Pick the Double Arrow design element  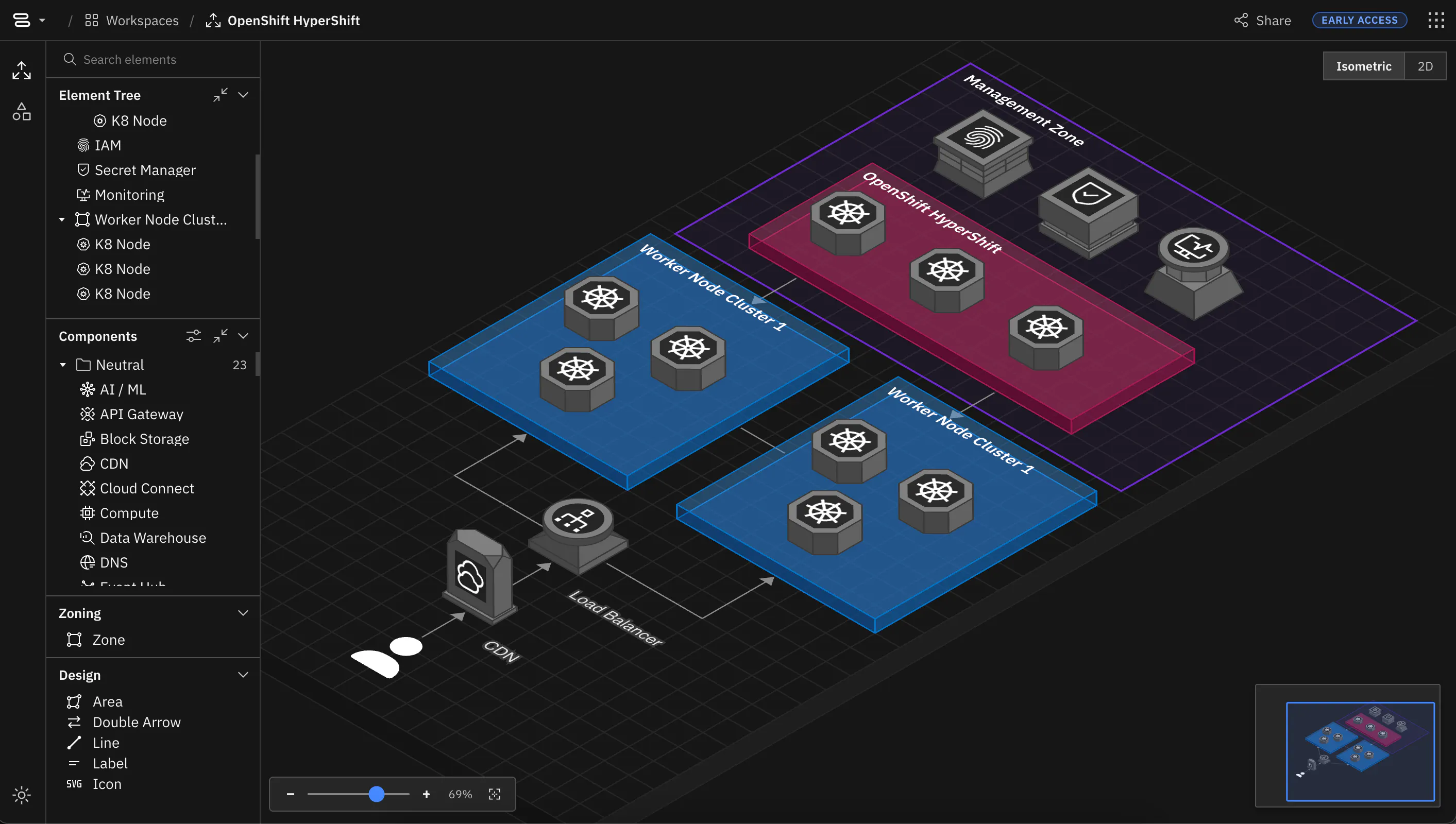coord(124,722)
